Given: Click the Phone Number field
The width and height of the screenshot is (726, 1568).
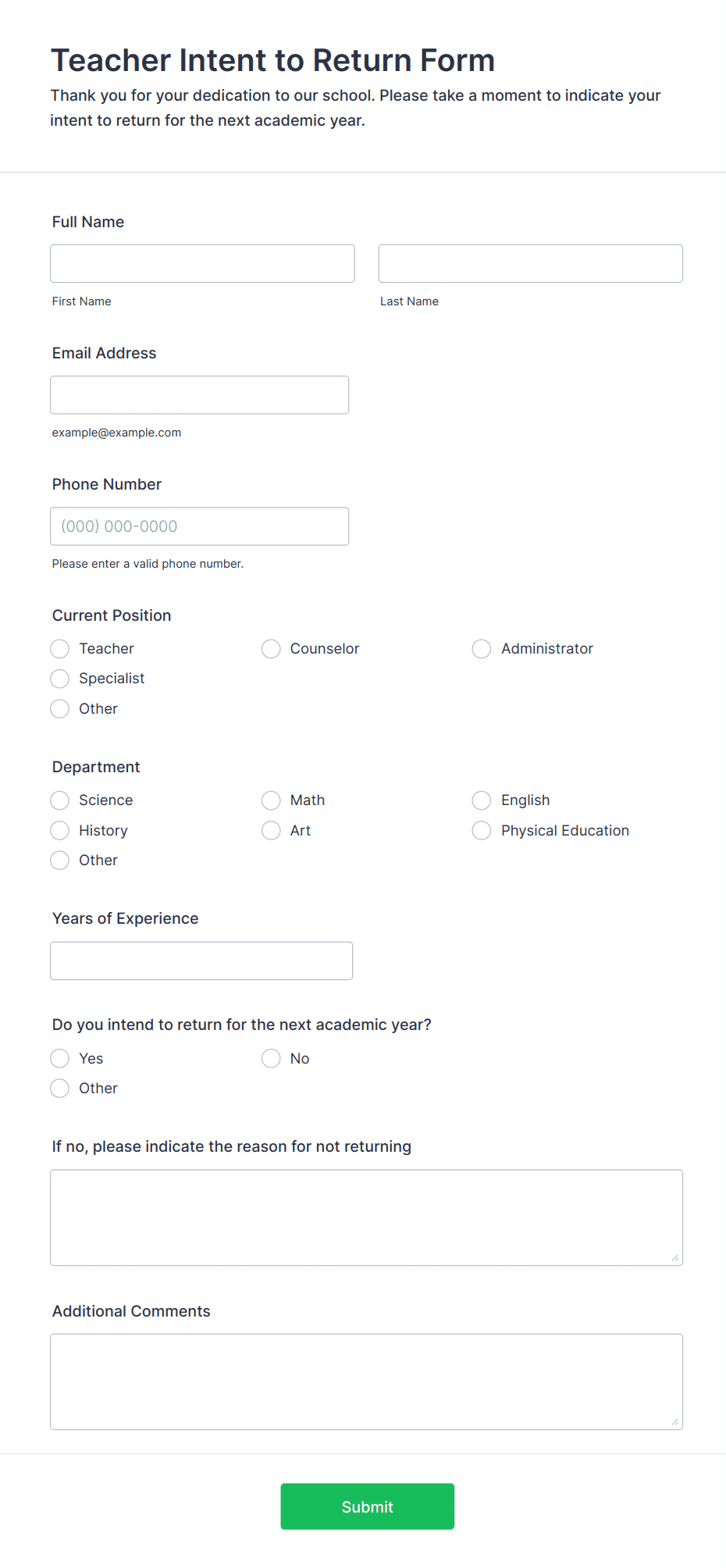Looking at the screenshot, I should [x=199, y=526].
